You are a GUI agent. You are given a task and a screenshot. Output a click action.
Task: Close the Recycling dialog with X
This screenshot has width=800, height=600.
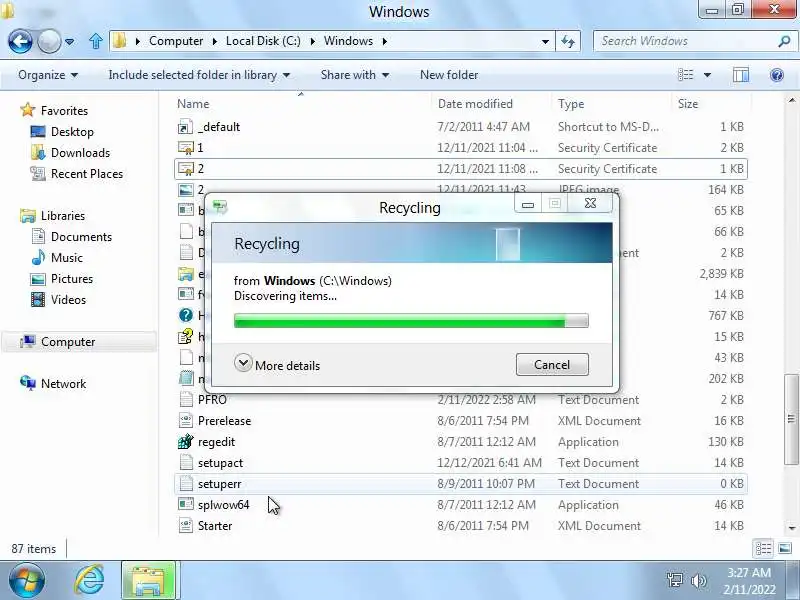pyautogui.click(x=590, y=204)
